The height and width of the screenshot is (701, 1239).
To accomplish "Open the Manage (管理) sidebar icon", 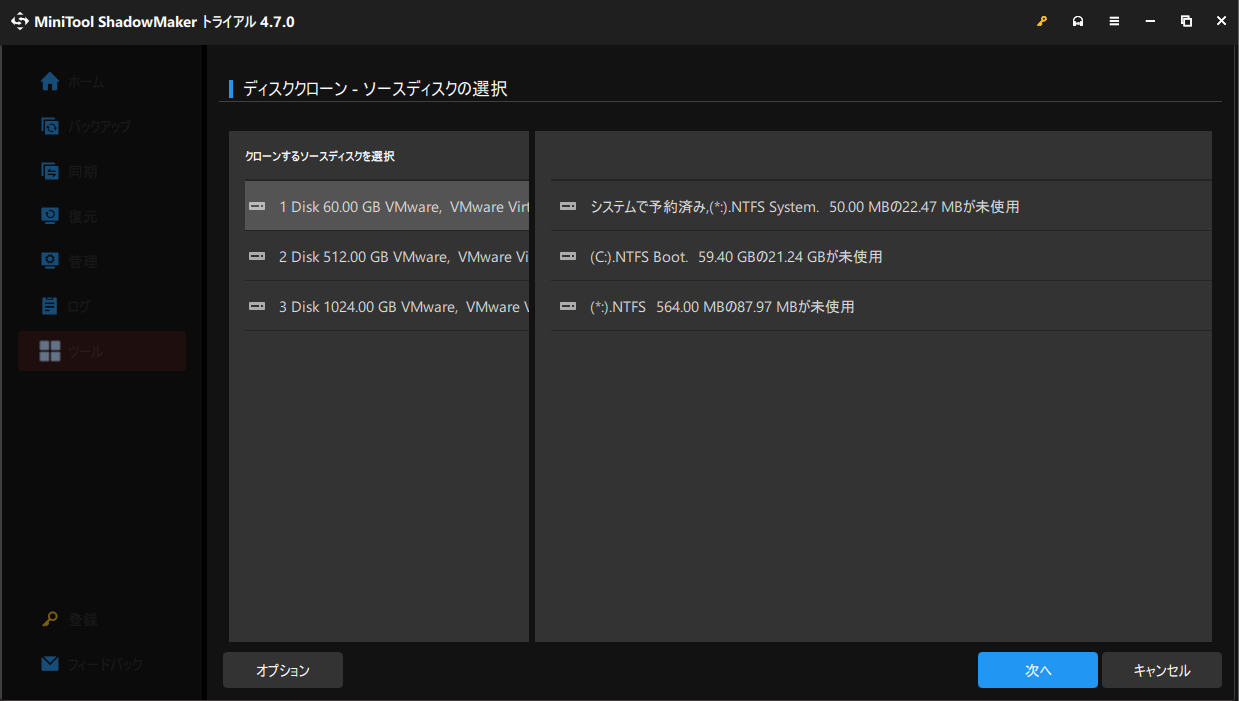I will coord(50,261).
